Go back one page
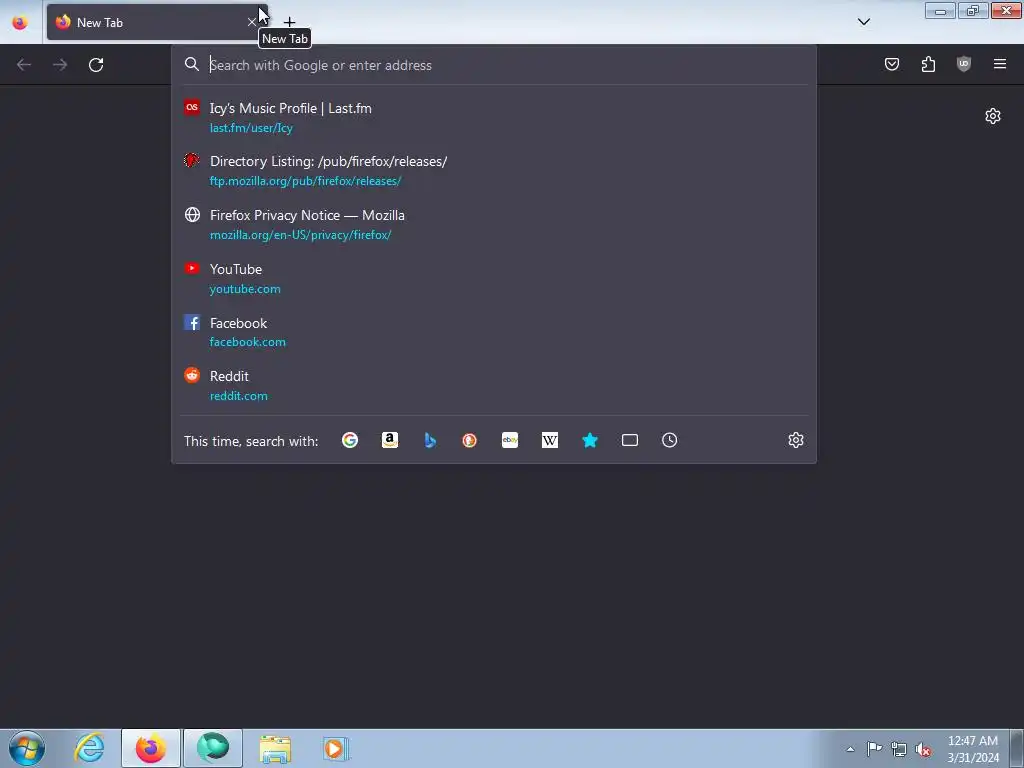The image size is (1024, 768). 24,65
